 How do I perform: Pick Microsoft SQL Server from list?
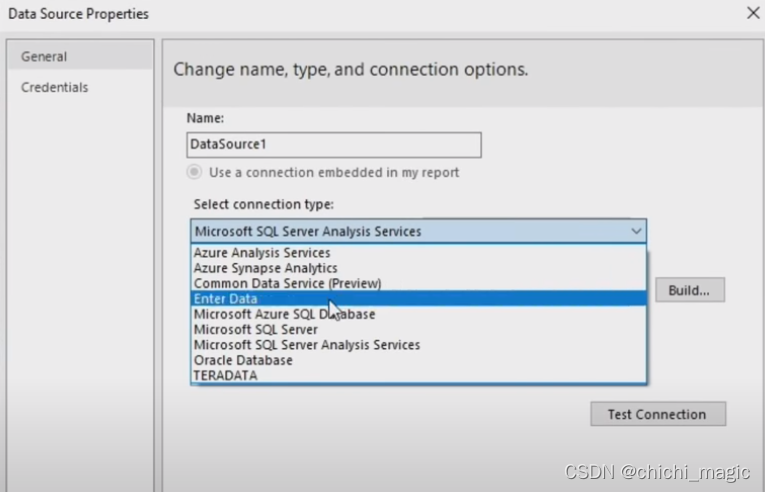tap(418, 329)
